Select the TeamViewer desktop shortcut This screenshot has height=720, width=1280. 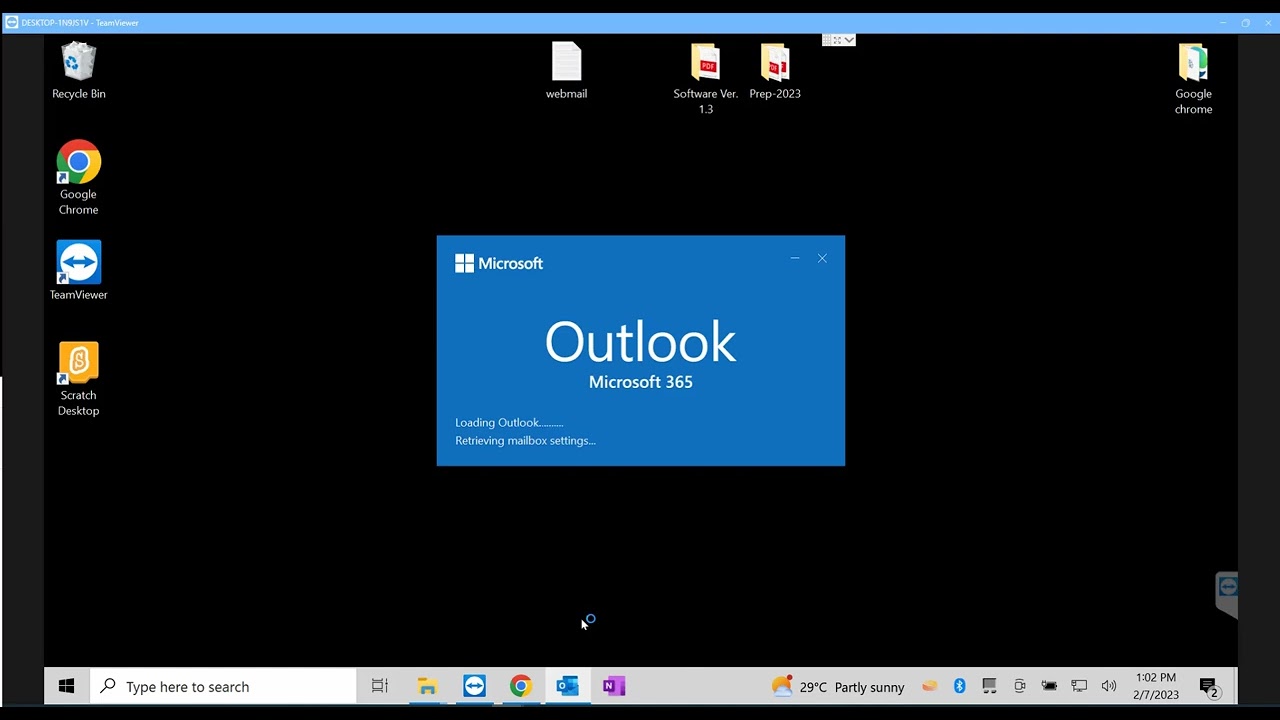(x=78, y=271)
